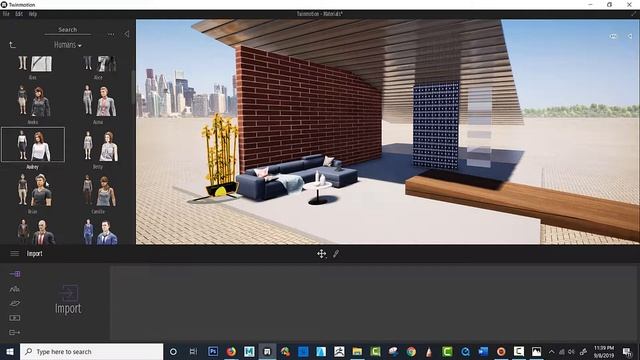The height and width of the screenshot is (360, 640).
Task: Click the library panel vertical scrollbar
Action: [x=133, y=88]
